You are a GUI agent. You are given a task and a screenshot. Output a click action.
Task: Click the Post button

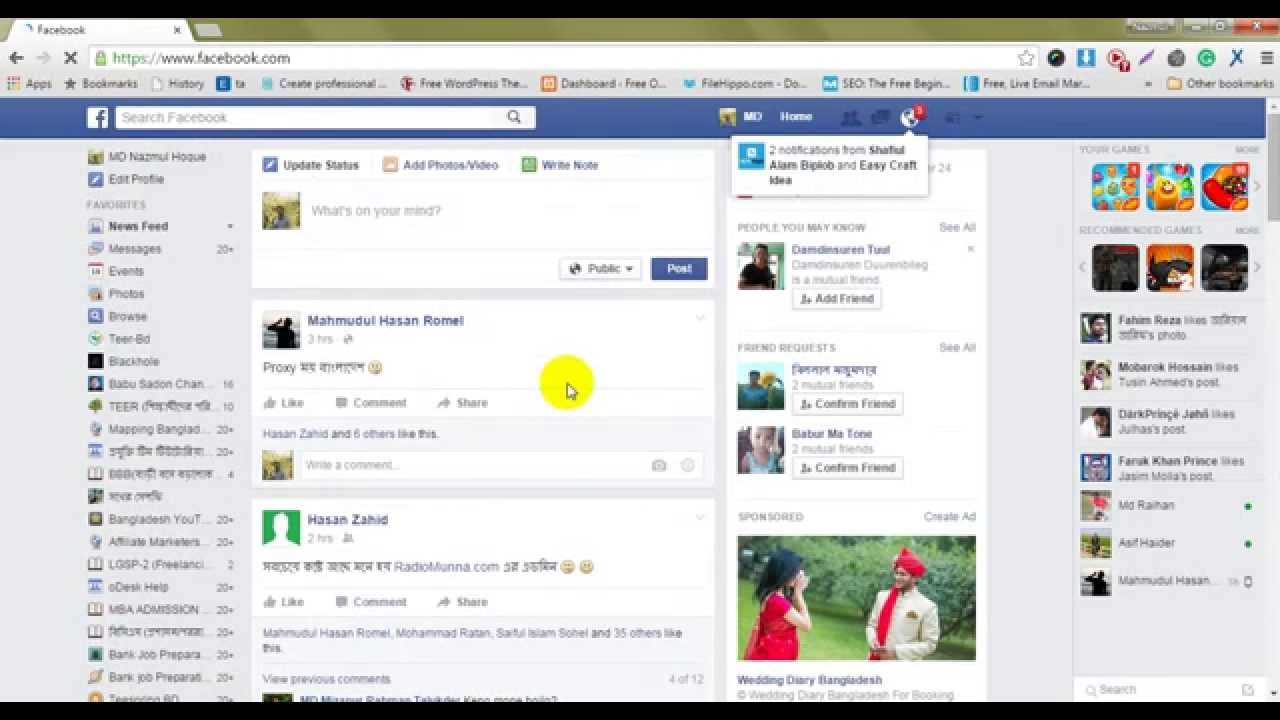(x=679, y=268)
